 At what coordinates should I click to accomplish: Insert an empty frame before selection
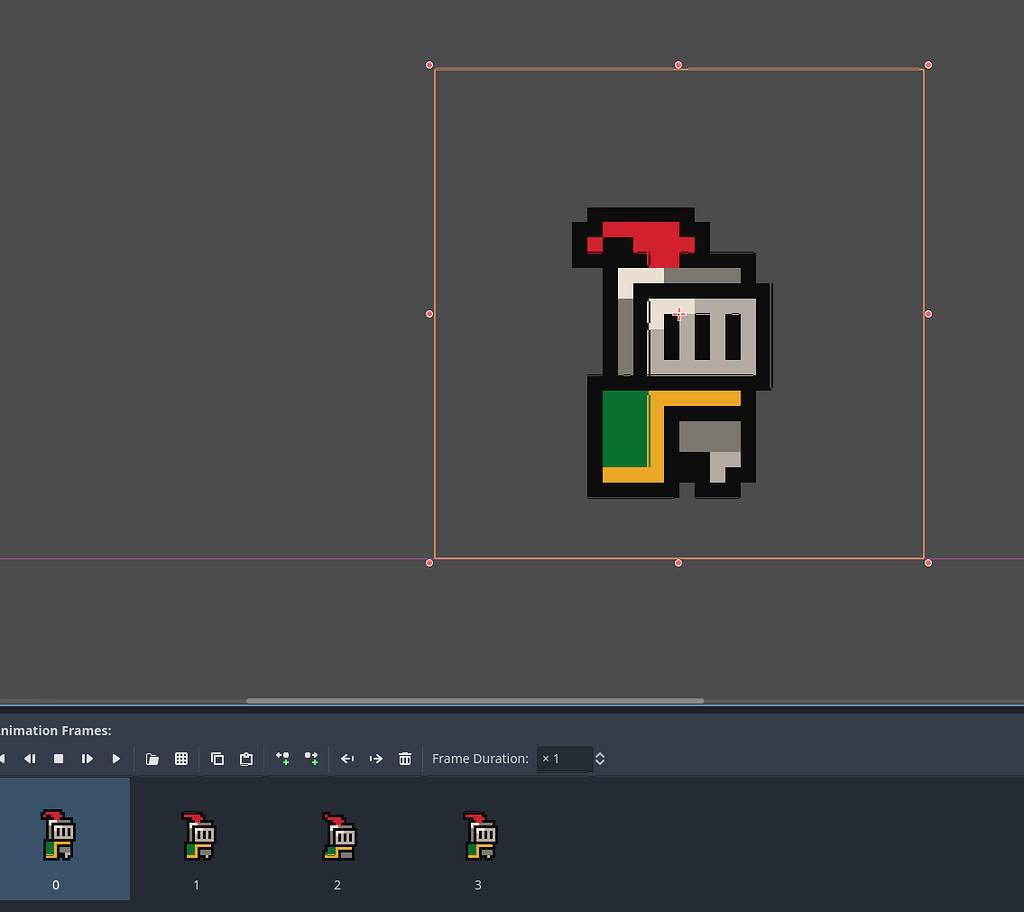click(282, 759)
